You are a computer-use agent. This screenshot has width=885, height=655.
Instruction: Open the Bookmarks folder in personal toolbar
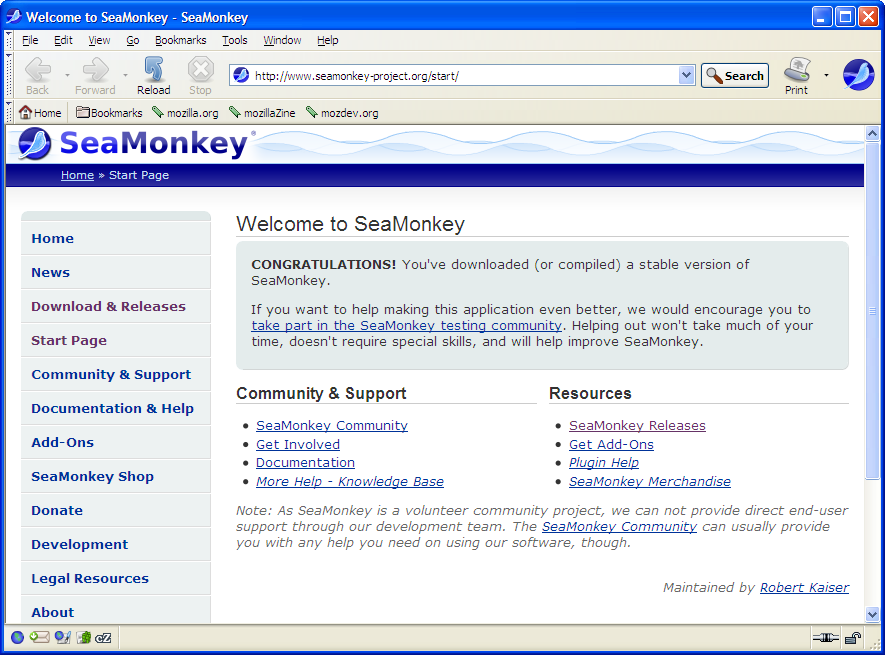coord(109,113)
